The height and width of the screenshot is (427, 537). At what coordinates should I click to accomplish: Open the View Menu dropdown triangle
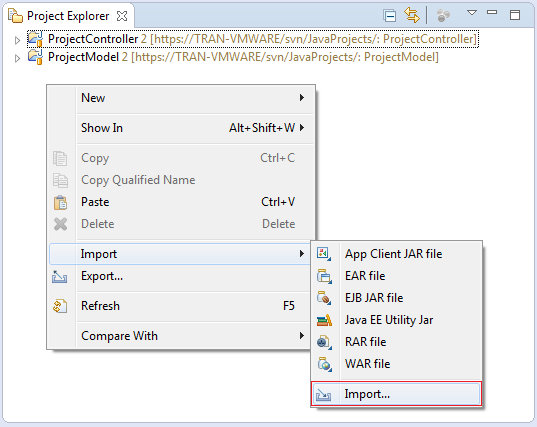472,13
